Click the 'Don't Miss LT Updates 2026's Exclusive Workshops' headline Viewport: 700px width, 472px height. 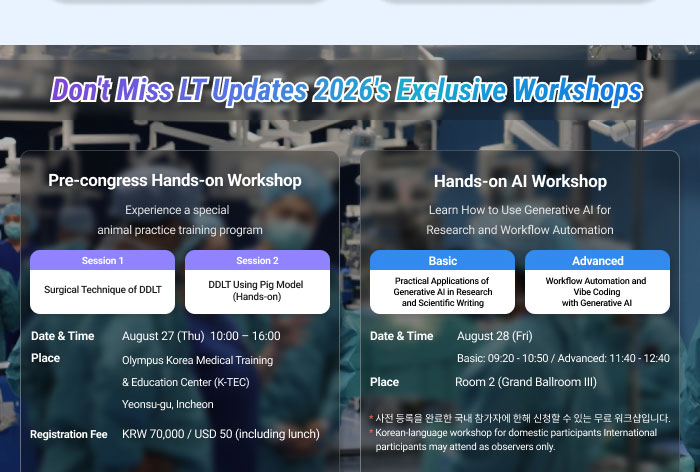(x=346, y=90)
